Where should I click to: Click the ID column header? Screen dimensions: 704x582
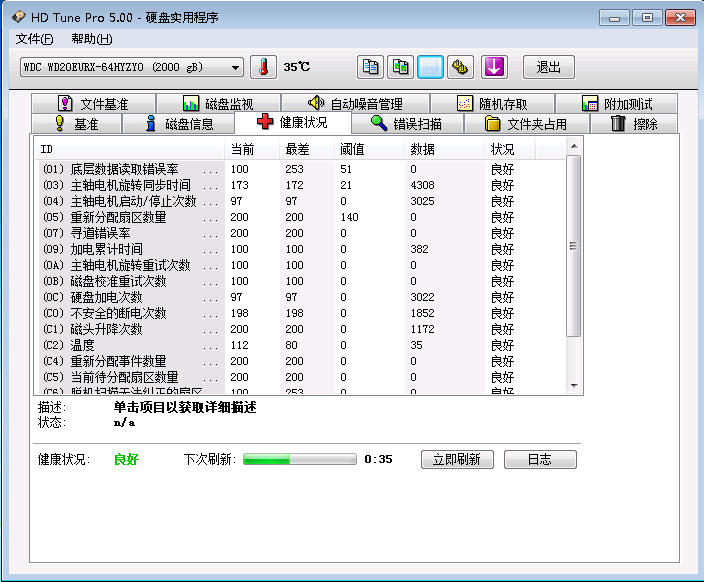(130, 149)
